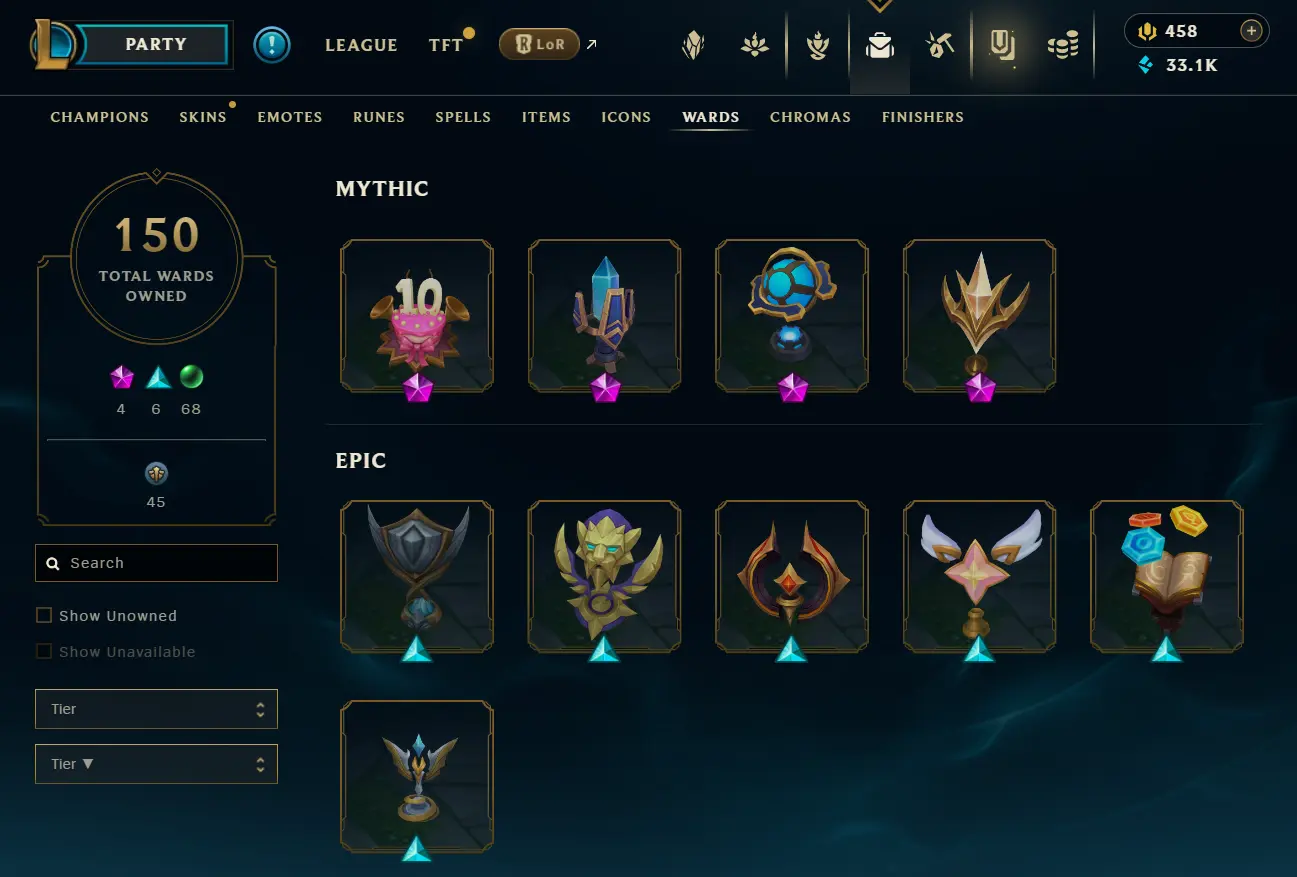Open the Emotes tab
Image resolution: width=1297 pixels, height=877 pixels.
click(290, 117)
